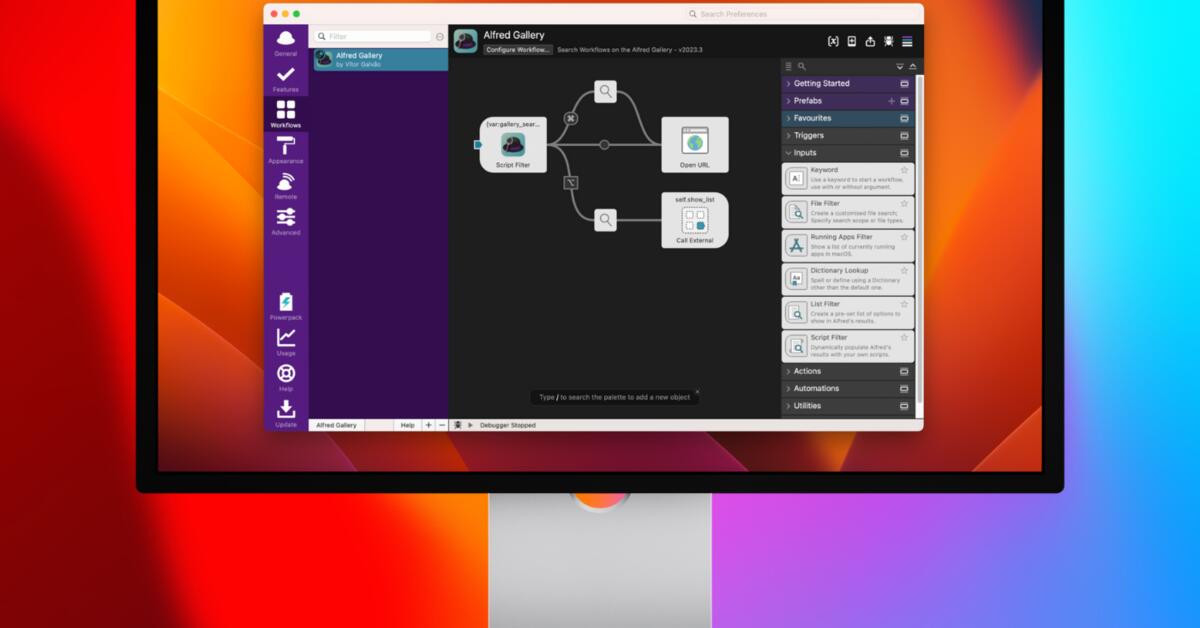The height and width of the screenshot is (628, 1200).
Task: Open the Help item in the bottom bar
Action: coord(407,424)
